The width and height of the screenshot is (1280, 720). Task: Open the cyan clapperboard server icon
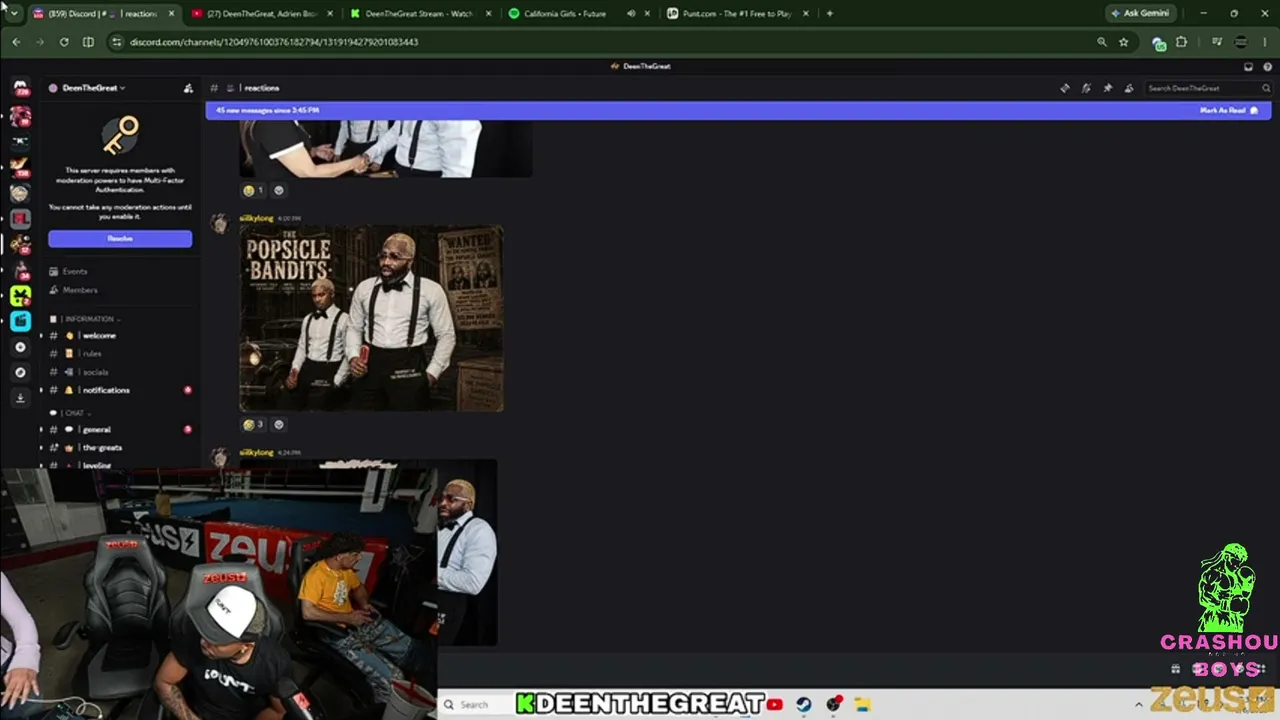tap(20, 321)
